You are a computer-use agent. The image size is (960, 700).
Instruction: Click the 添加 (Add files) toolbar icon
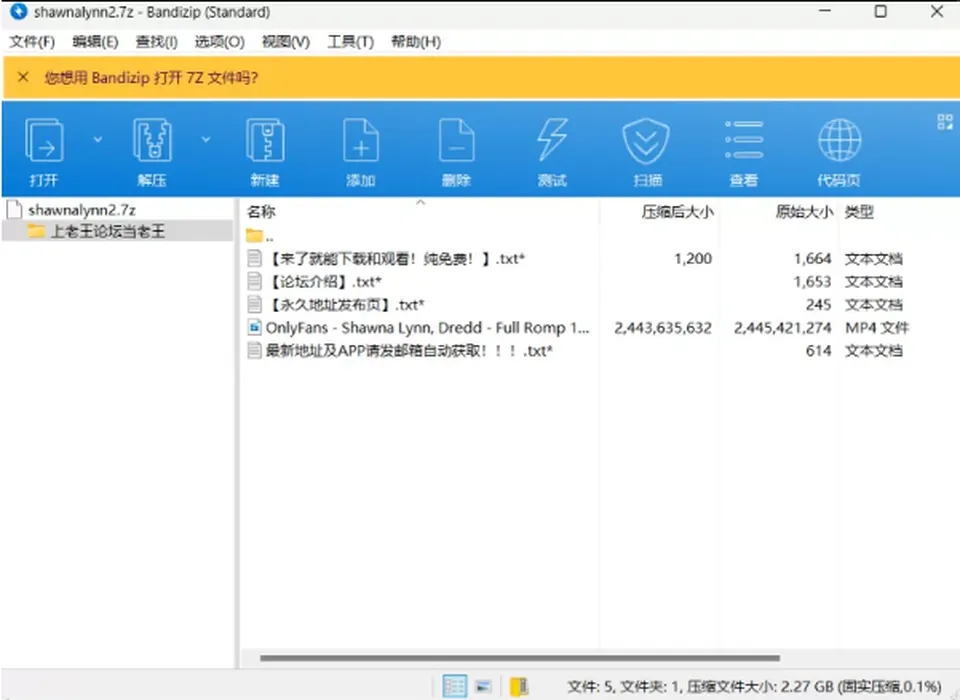pos(361,140)
